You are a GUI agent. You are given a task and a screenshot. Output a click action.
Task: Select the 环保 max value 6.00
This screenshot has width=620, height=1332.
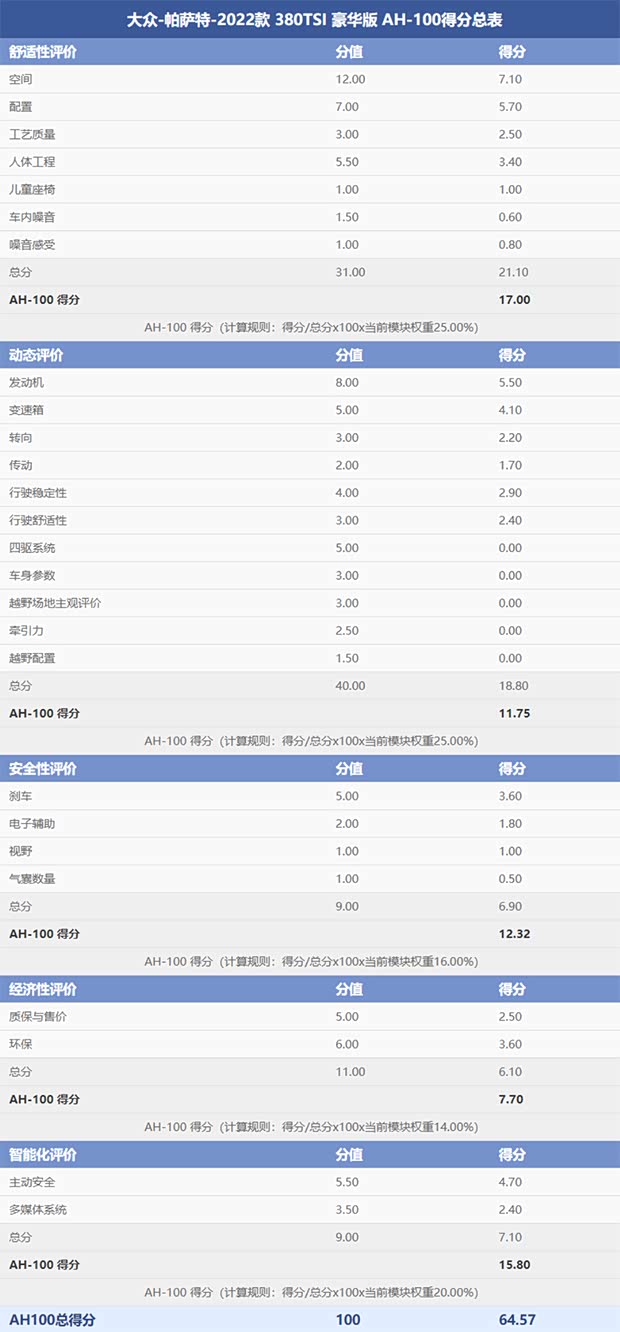[x=347, y=1044]
